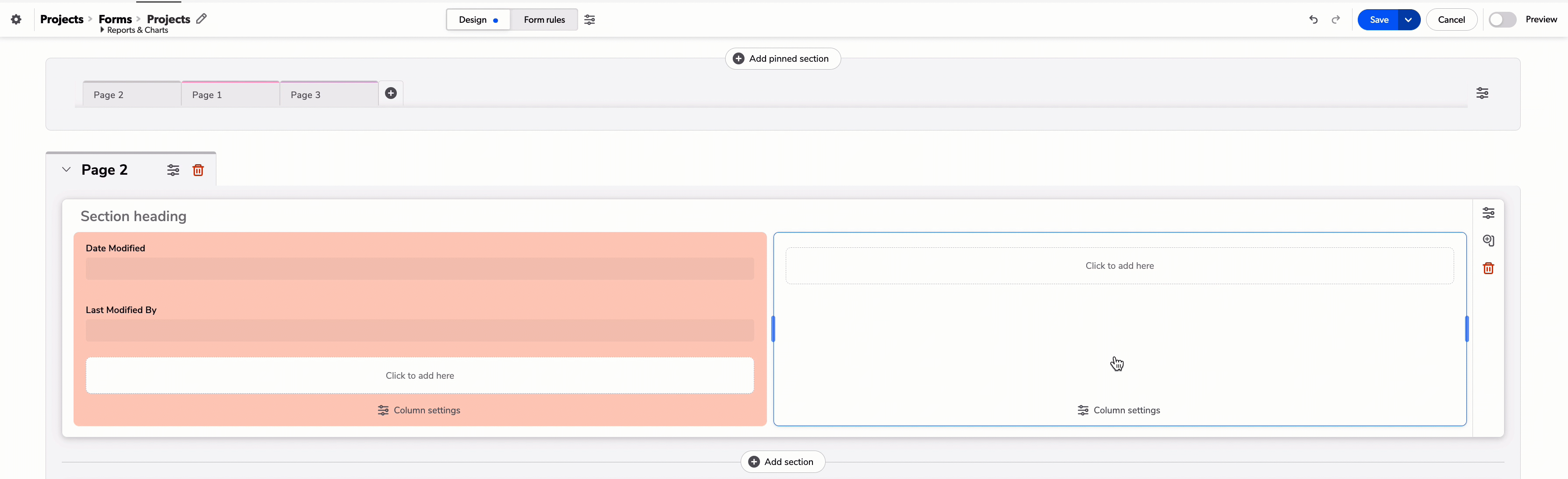Open the gear settings icon at top left
1568x479 pixels.
coord(17,19)
